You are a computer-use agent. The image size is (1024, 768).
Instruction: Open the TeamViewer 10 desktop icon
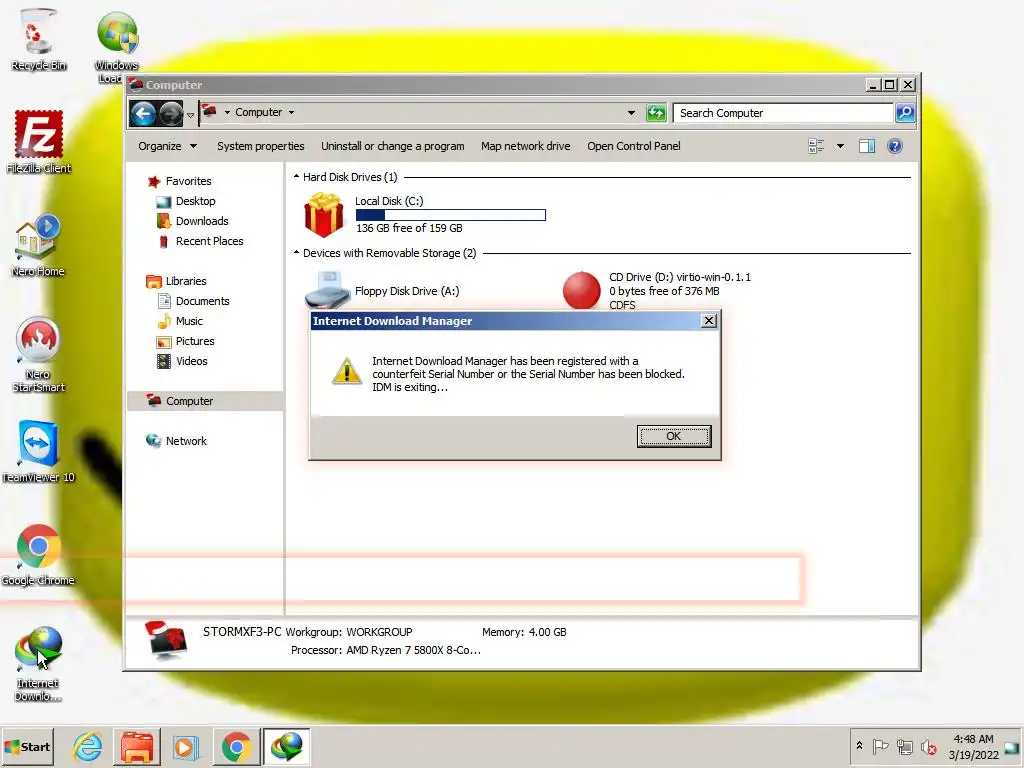pyautogui.click(x=38, y=451)
